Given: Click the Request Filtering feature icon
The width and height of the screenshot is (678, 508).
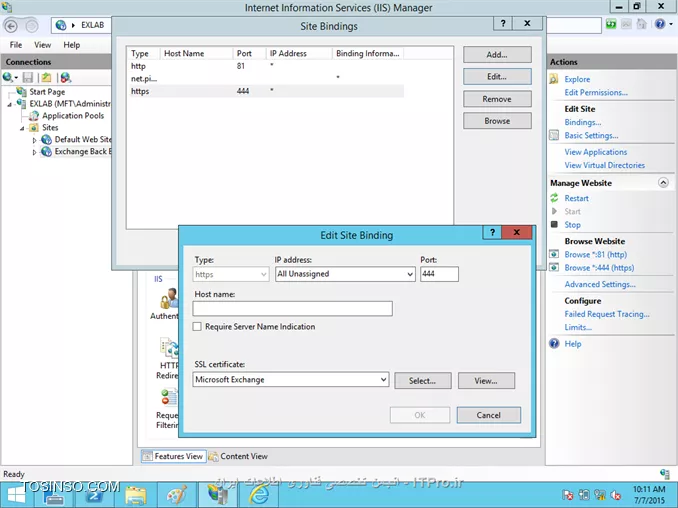Looking at the screenshot, I should tap(170, 397).
